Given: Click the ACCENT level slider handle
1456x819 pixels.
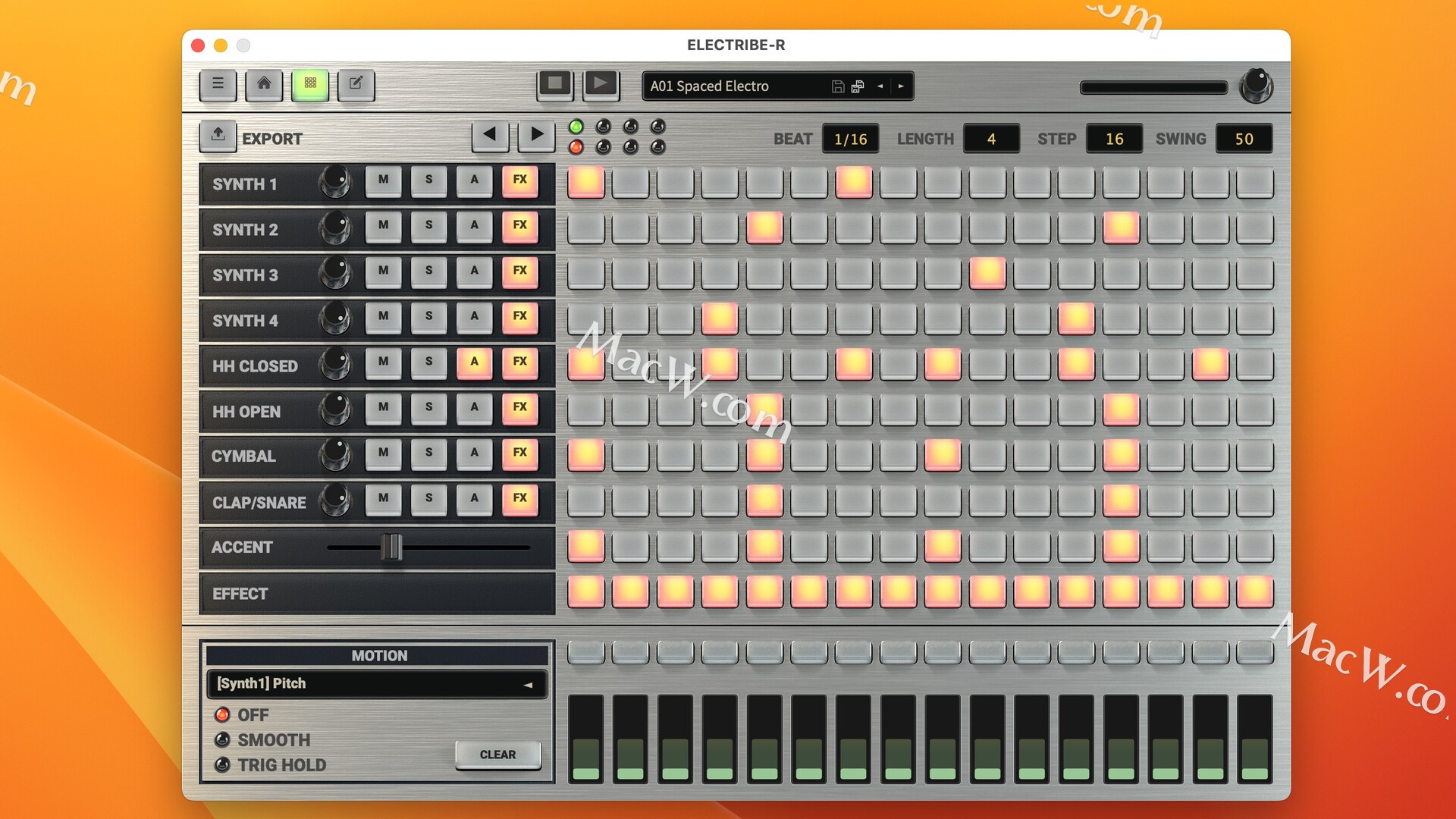Looking at the screenshot, I should point(391,547).
